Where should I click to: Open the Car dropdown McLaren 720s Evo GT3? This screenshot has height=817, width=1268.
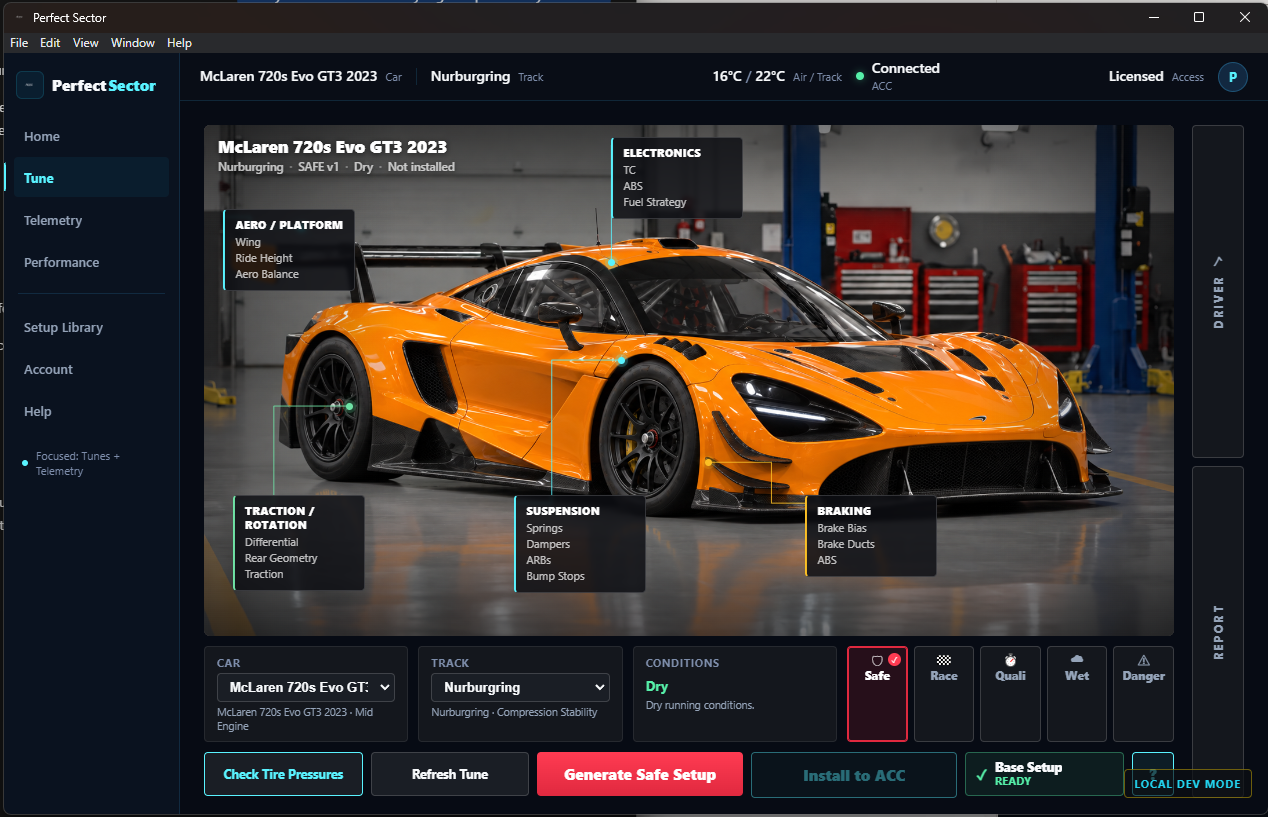click(306, 688)
